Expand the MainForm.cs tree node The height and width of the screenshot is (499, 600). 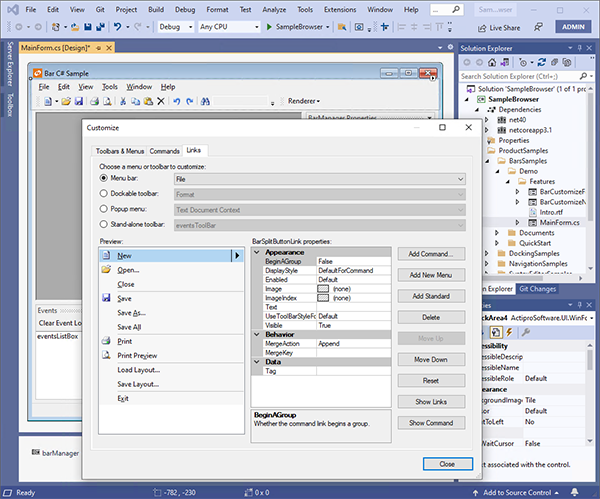pos(517,223)
